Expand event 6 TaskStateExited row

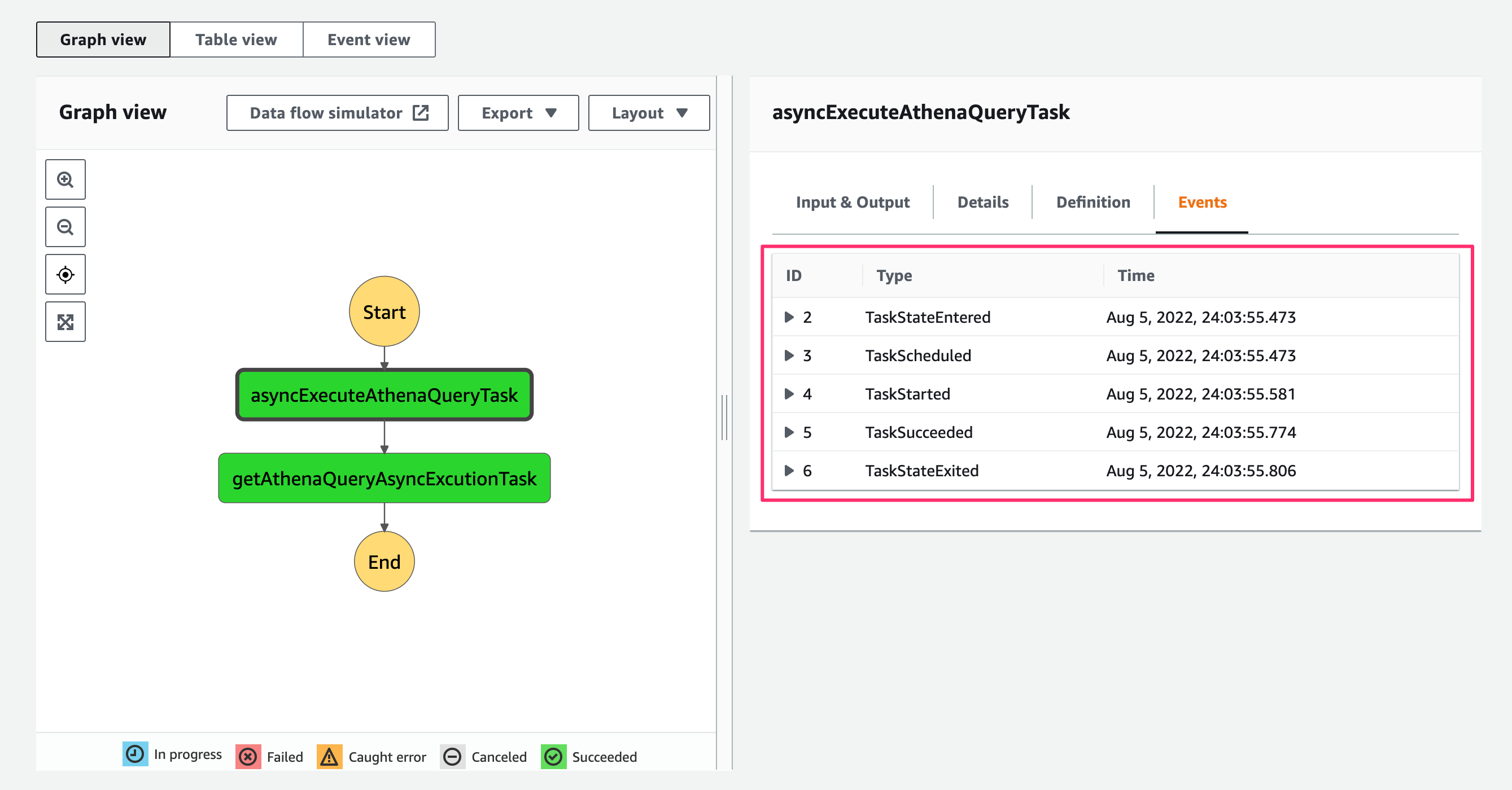tap(789, 471)
